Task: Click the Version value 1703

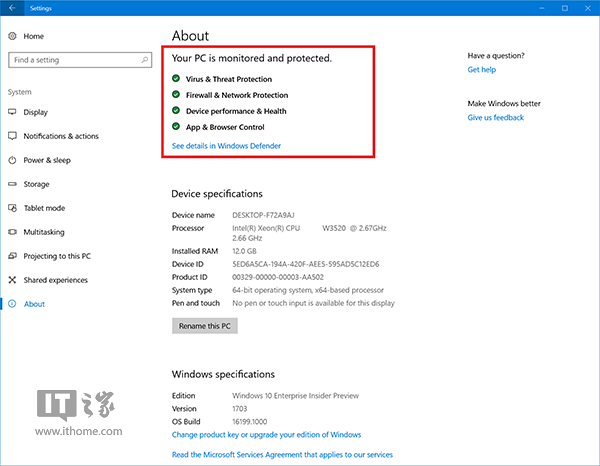Action: [x=240, y=409]
